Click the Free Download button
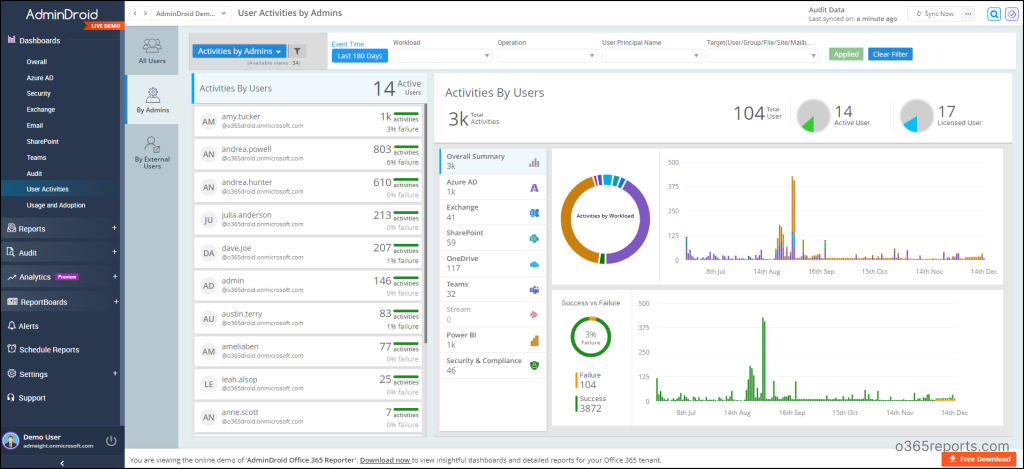Screen dimensions: 1024x469 tap(978, 459)
